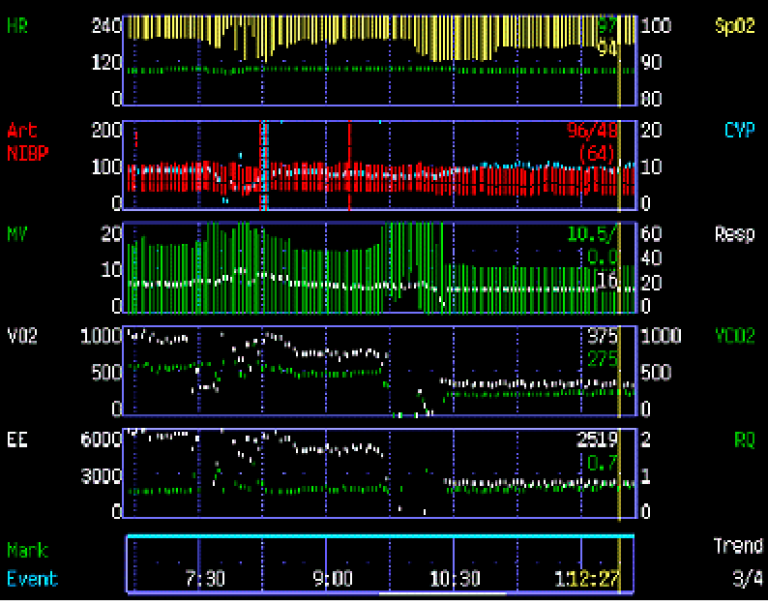The image size is (768, 606).
Task: Open the Trend page indicator
Action: (738, 546)
